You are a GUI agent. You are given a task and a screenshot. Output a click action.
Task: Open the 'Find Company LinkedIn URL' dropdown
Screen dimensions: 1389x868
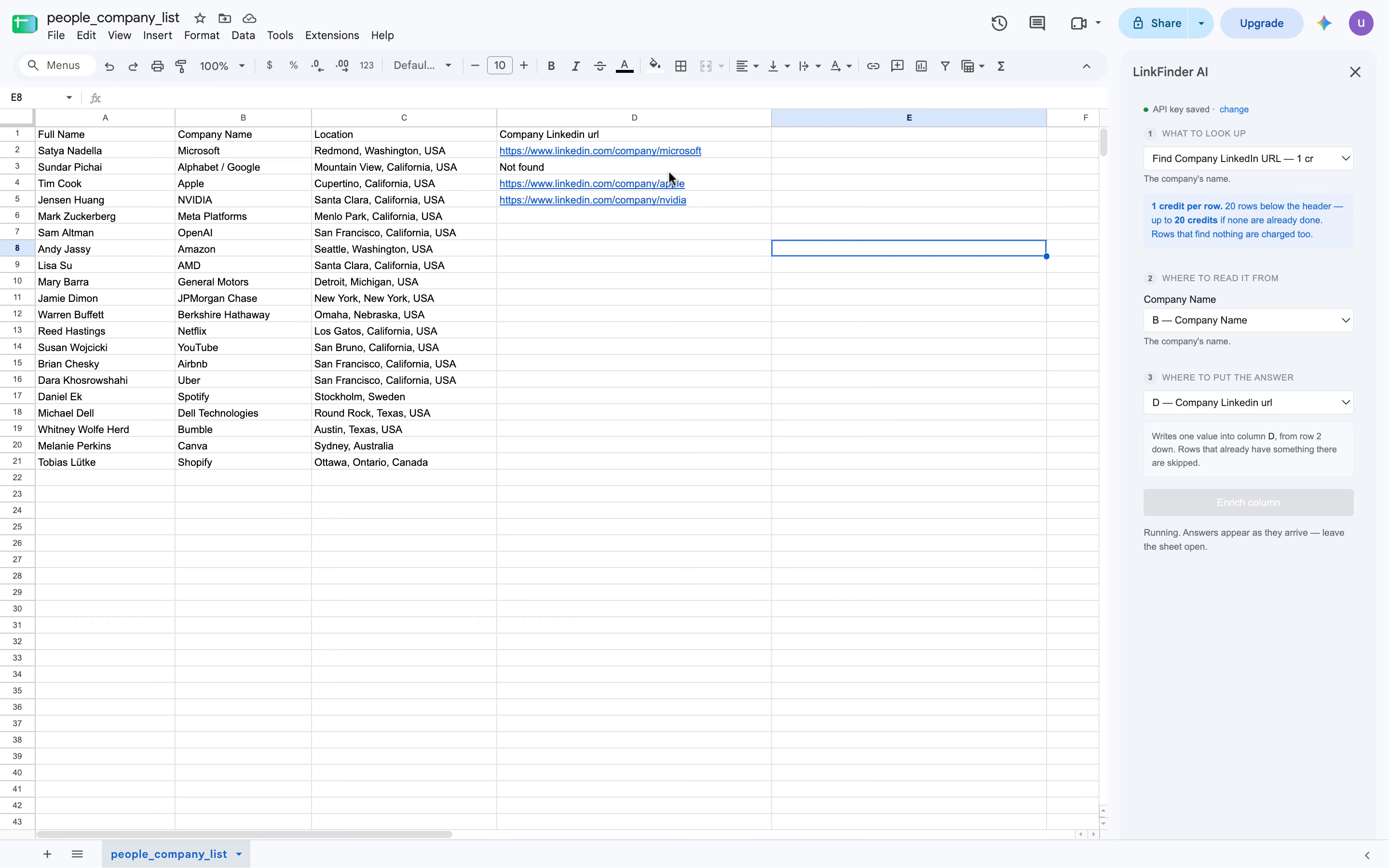point(1248,159)
